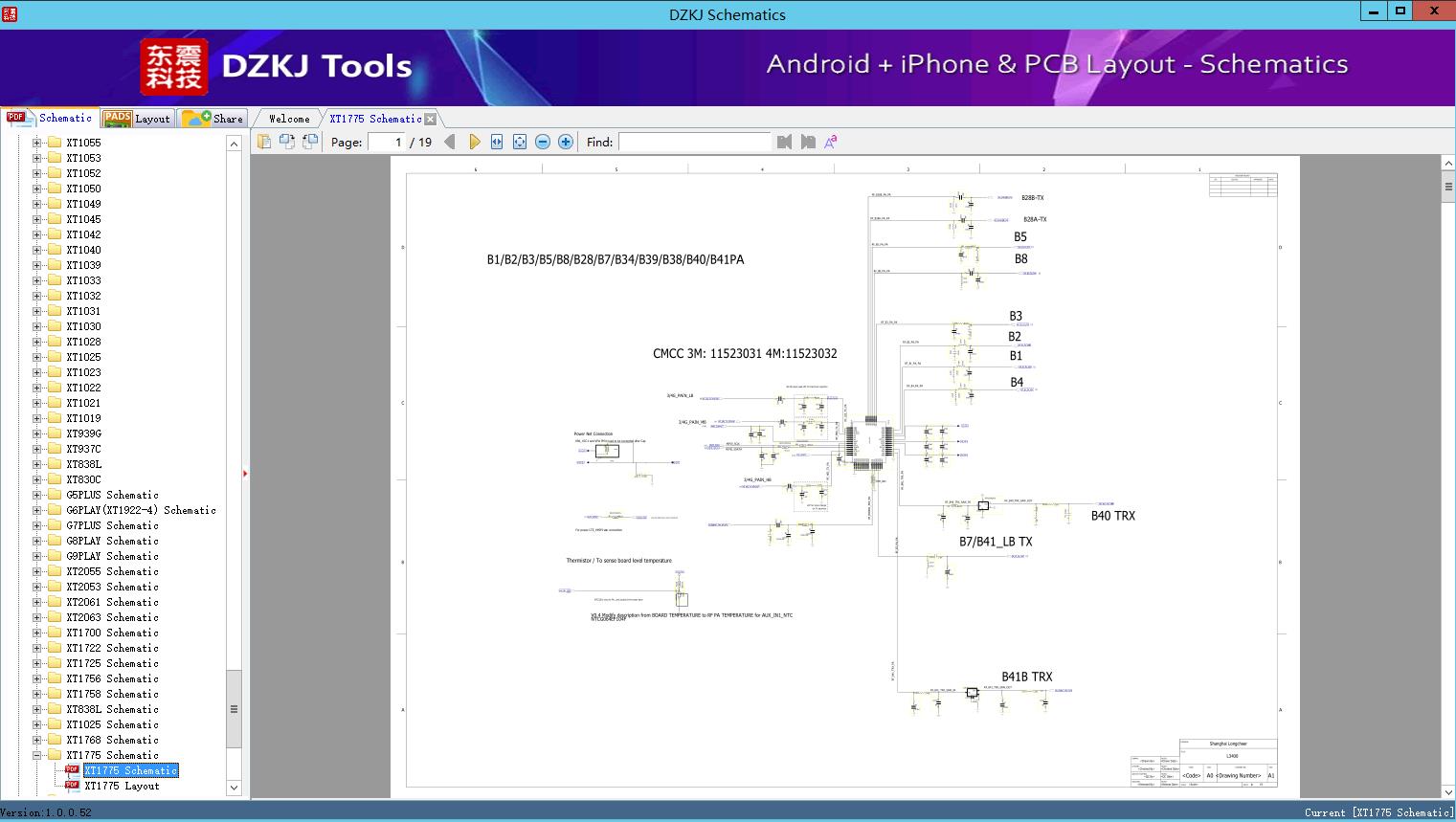Click the tree panel scroll-up arrow
Image resolution: width=1456 pixels, height=822 pixels.
pyautogui.click(x=234, y=144)
